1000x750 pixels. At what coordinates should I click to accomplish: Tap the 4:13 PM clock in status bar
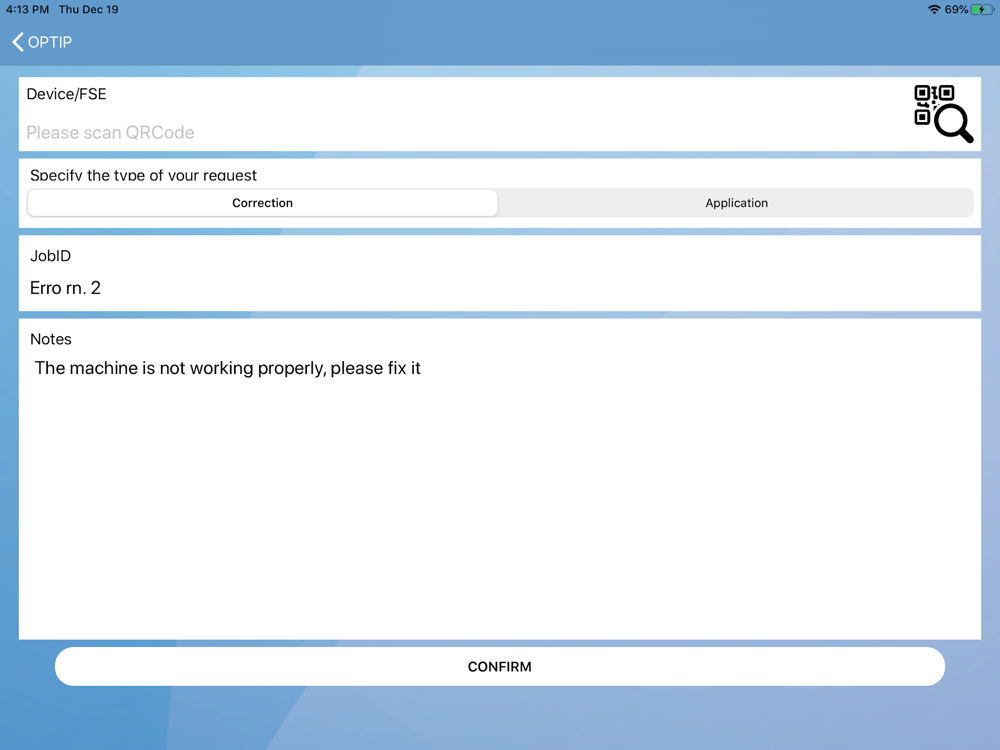pyautogui.click(x=27, y=10)
